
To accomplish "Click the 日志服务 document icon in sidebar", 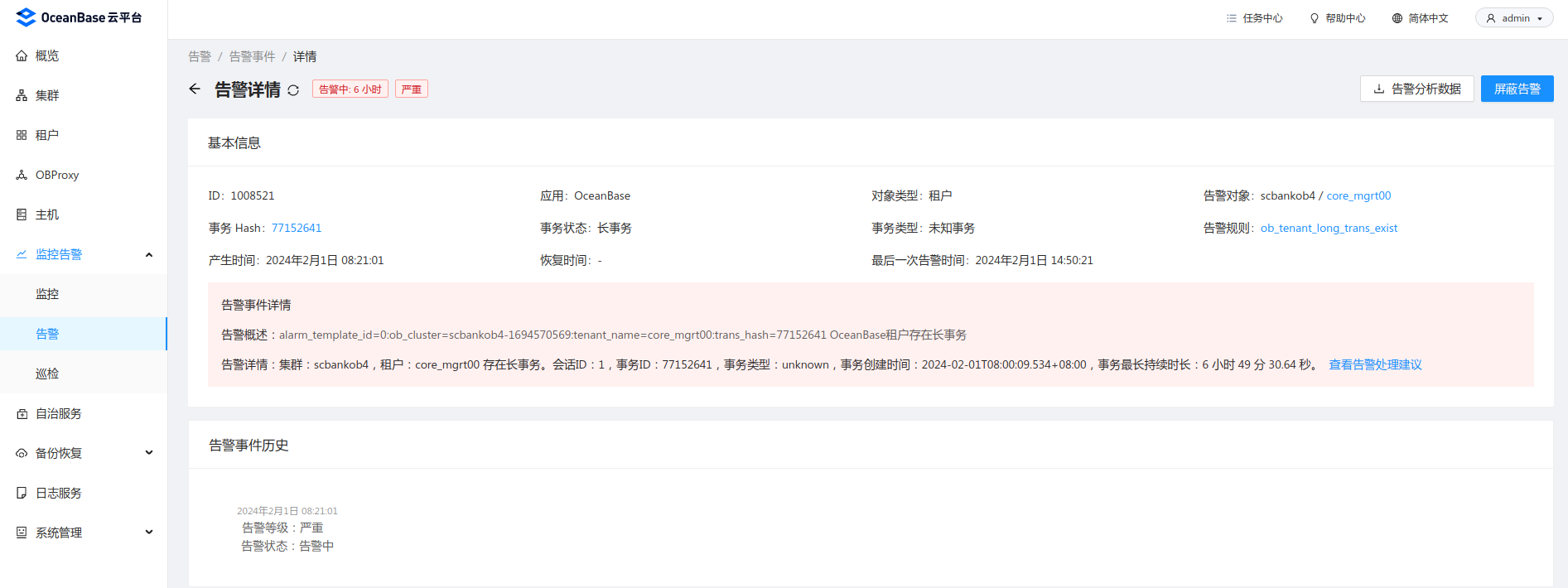I will [22, 493].
